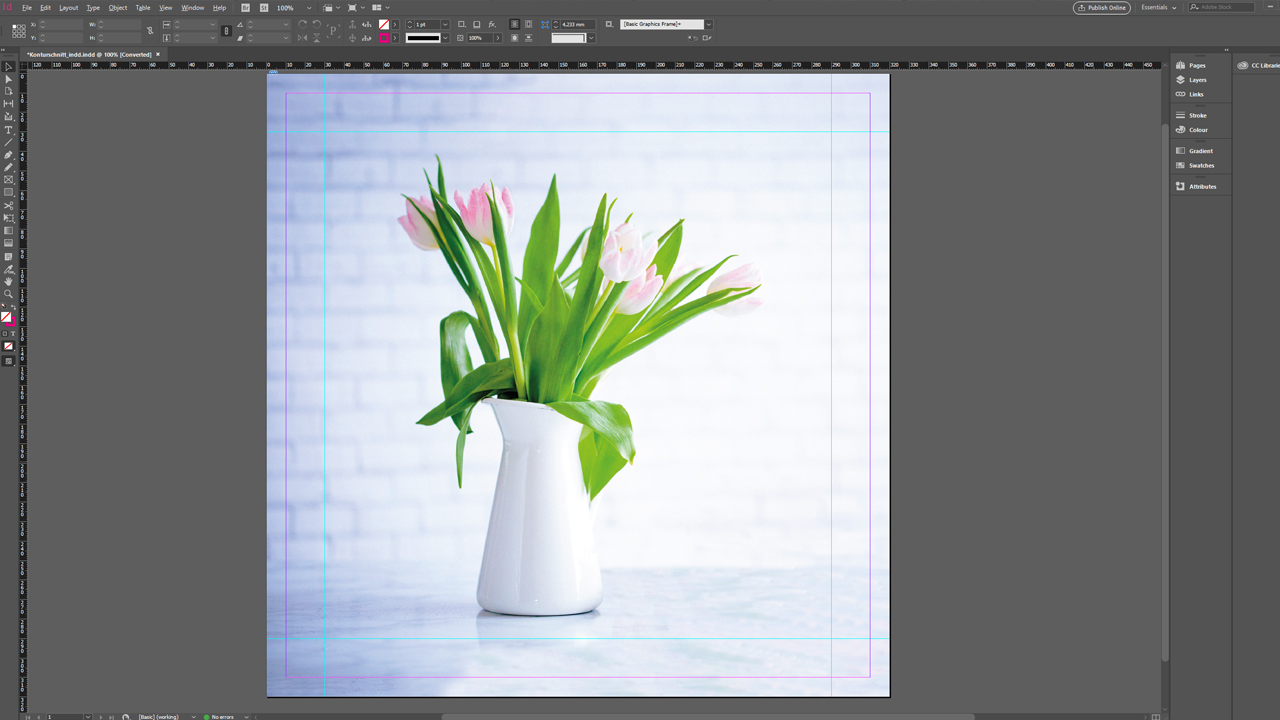Click the fill and stroke proxy in toolbox
This screenshot has height=720, width=1280.
pyautogui.click(x=7, y=318)
